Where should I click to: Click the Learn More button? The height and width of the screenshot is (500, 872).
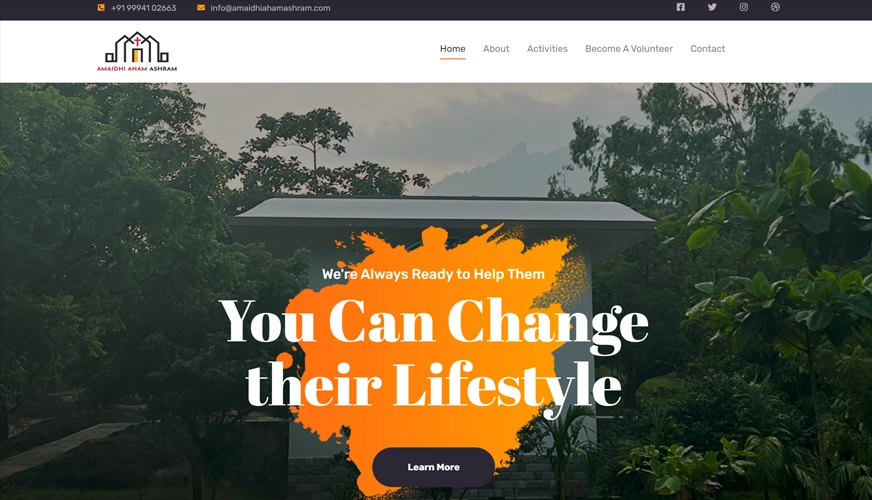click(x=433, y=467)
